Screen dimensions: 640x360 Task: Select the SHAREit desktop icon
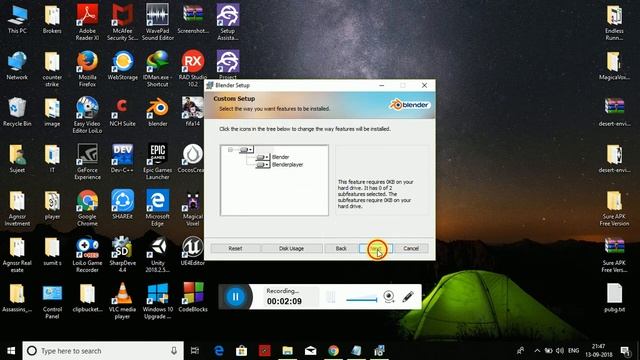point(122,205)
